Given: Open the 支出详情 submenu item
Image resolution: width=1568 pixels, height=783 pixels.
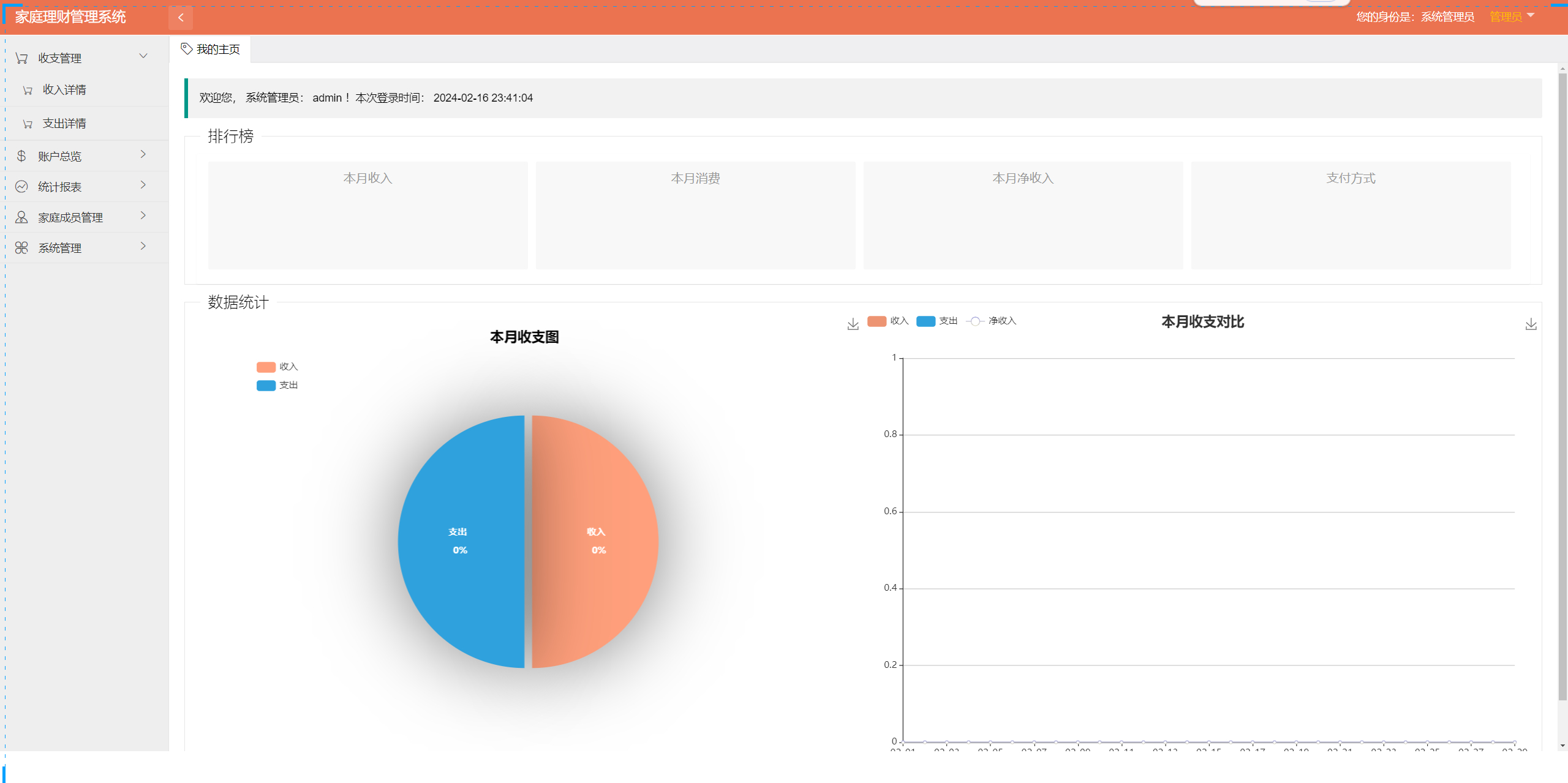Looking at the screenshot, I should [64, 124].
